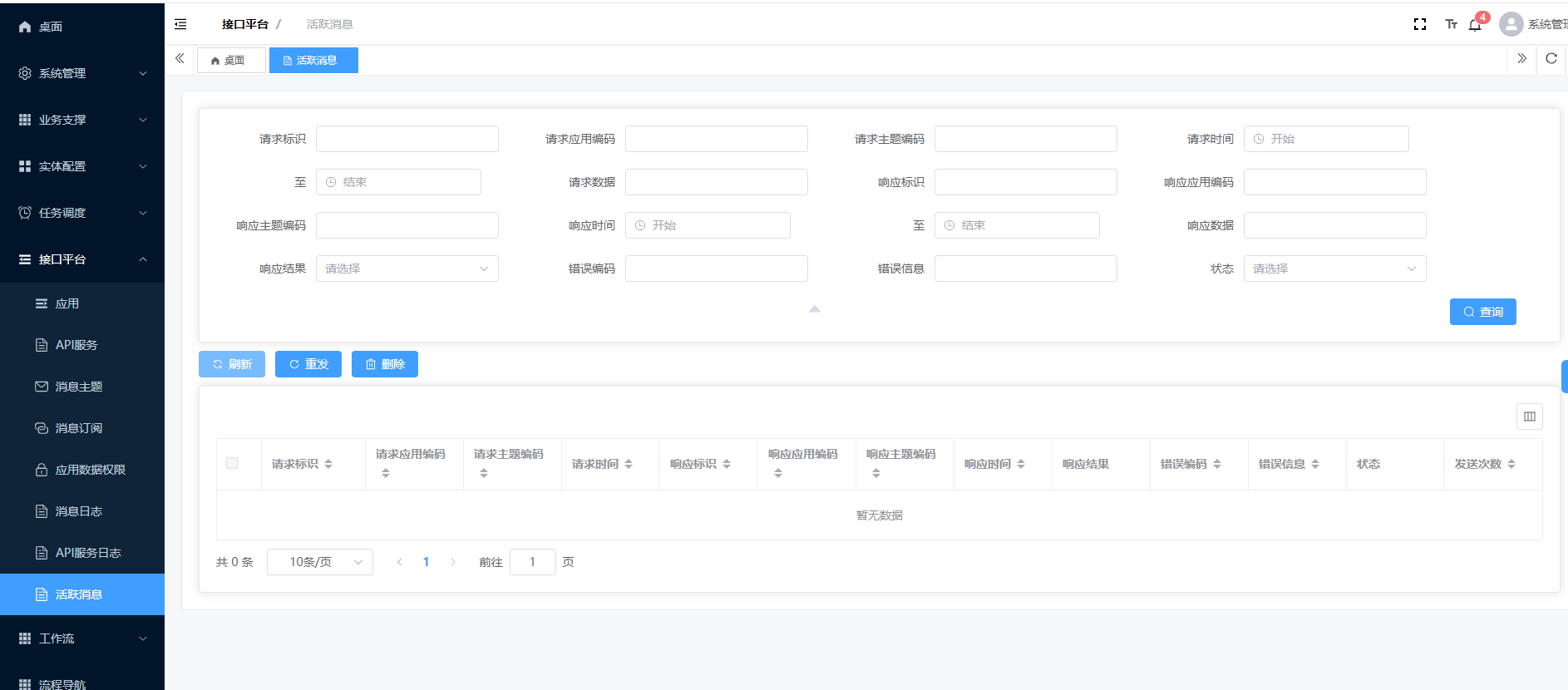Sort by 发送次数 column sort icon
The width and height of the screenshot is (1568, 690).
[x=1511, y=464]
